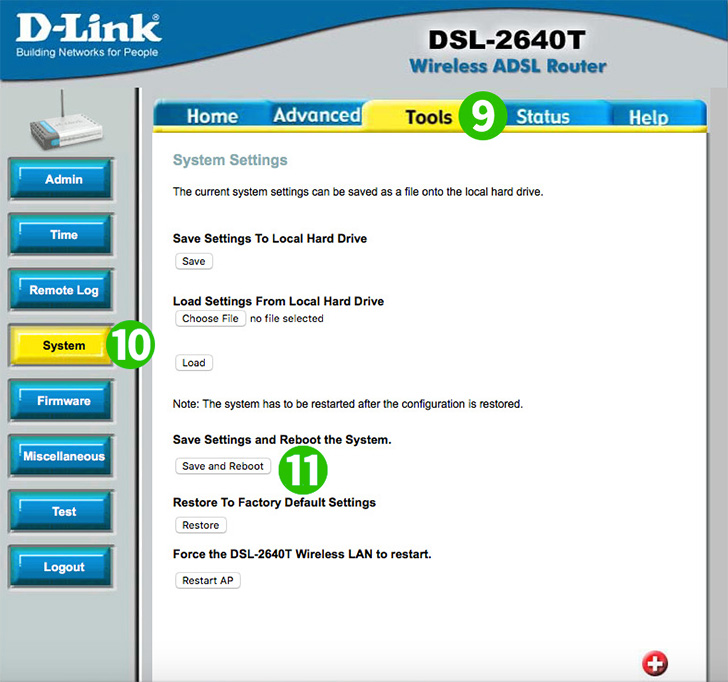Open the Time settings page
This screenshot has width=728, height=682.
[61, 234]
